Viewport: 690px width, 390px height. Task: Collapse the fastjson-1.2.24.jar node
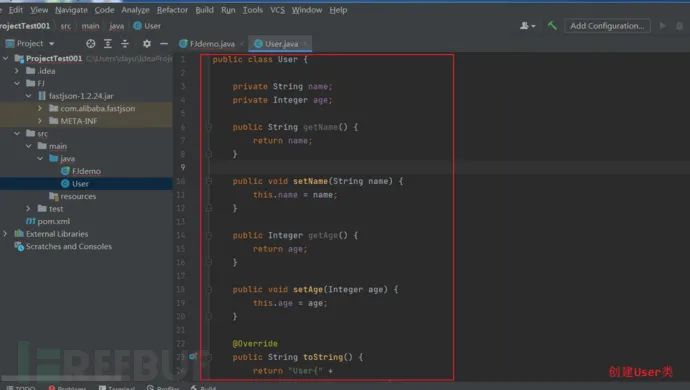[29, 96]
